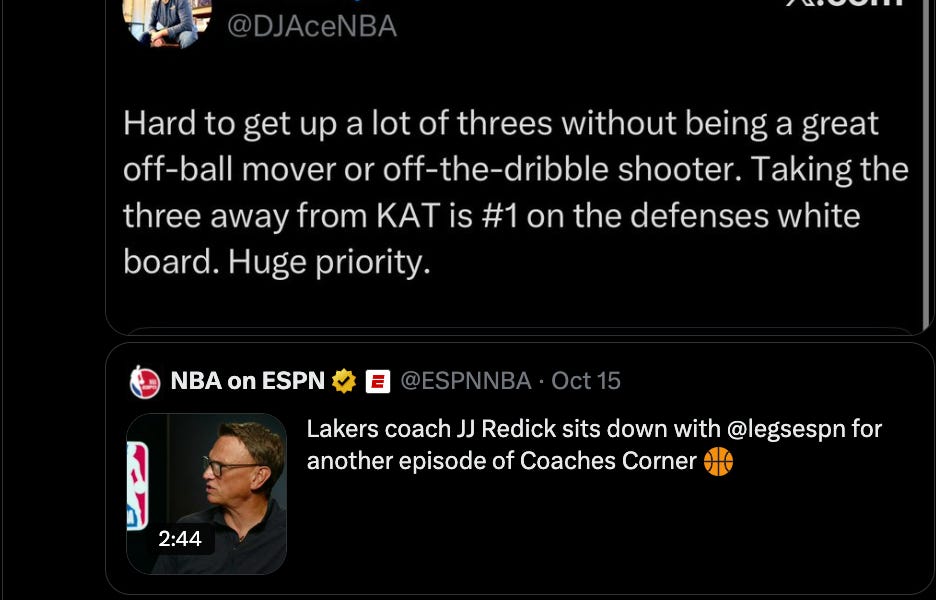
Task: Click the "Huge priority." sentence
Action: point(328,262)
